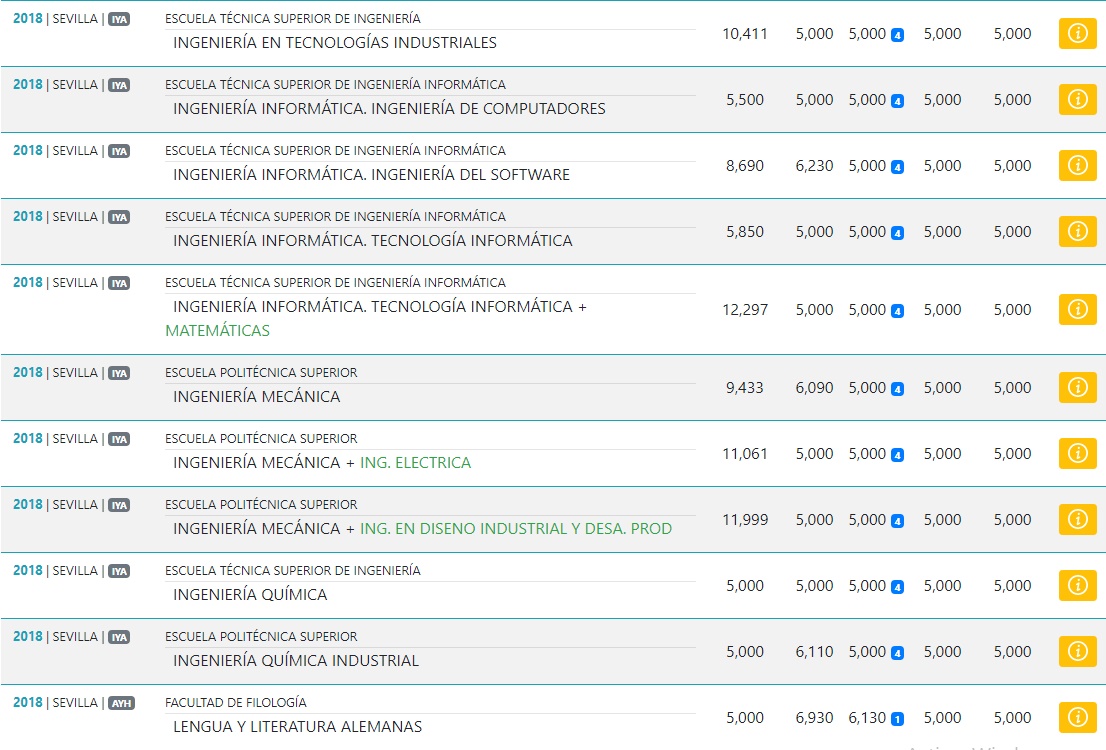Click info icon for Ingeniería del Software row
This screenshot has height=750, width=1106.
click(x=1077, y=165)
